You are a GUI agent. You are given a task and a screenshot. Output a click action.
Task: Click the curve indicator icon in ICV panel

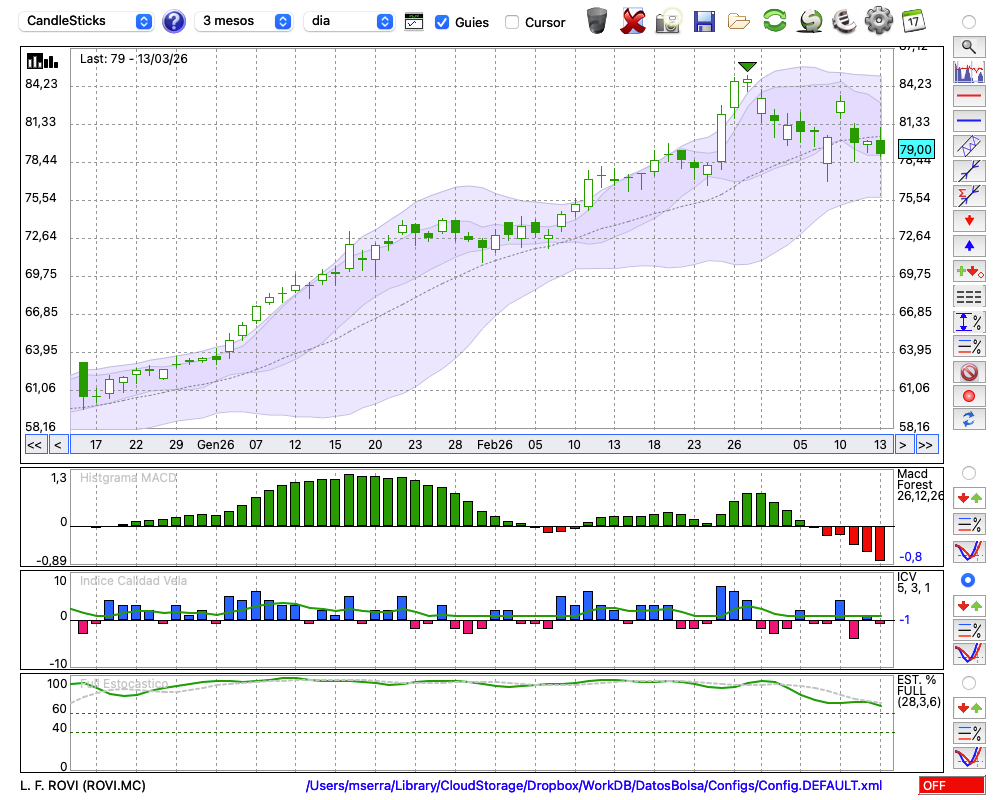click(x=969, y=654)
